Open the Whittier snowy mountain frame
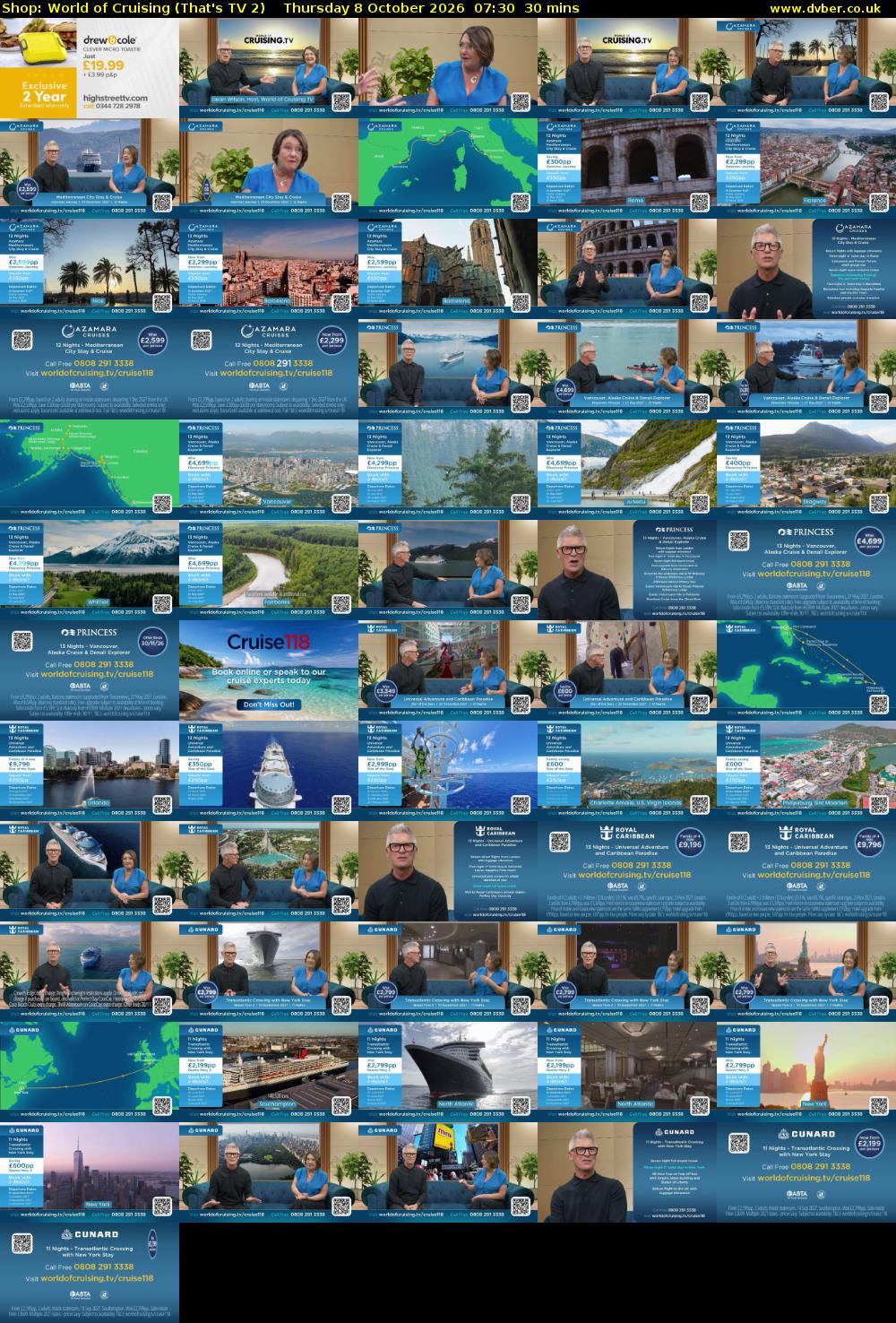The width and height of the screenshot is (896, 1323). point(90,570)
